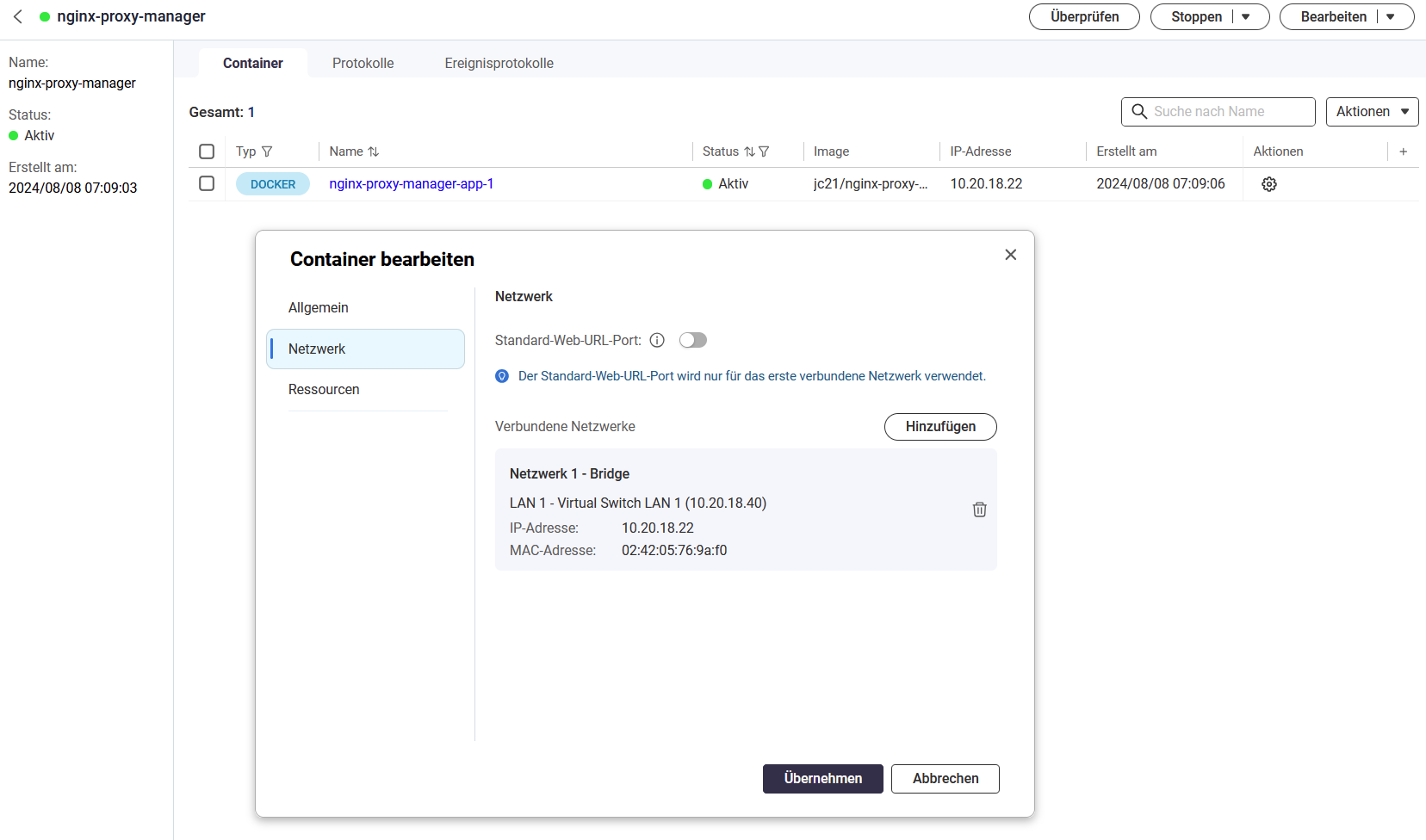Click the creation date 2024/08/08 07:09:06 cell
The width and height of the screenshot is (1426, 840).
pos(1161,183)
